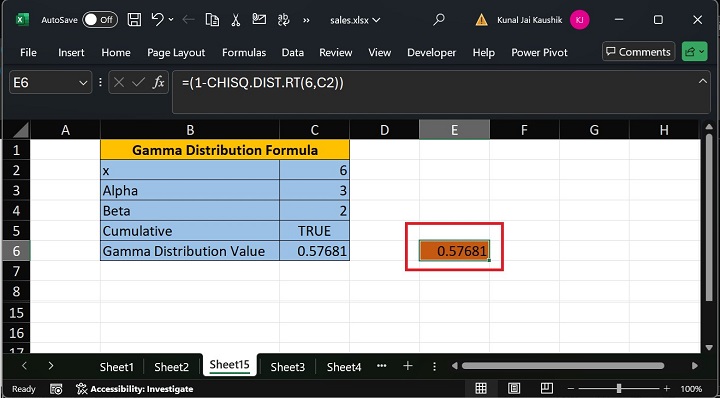Select cell C6 with value 0.57681

coord(315,251)
